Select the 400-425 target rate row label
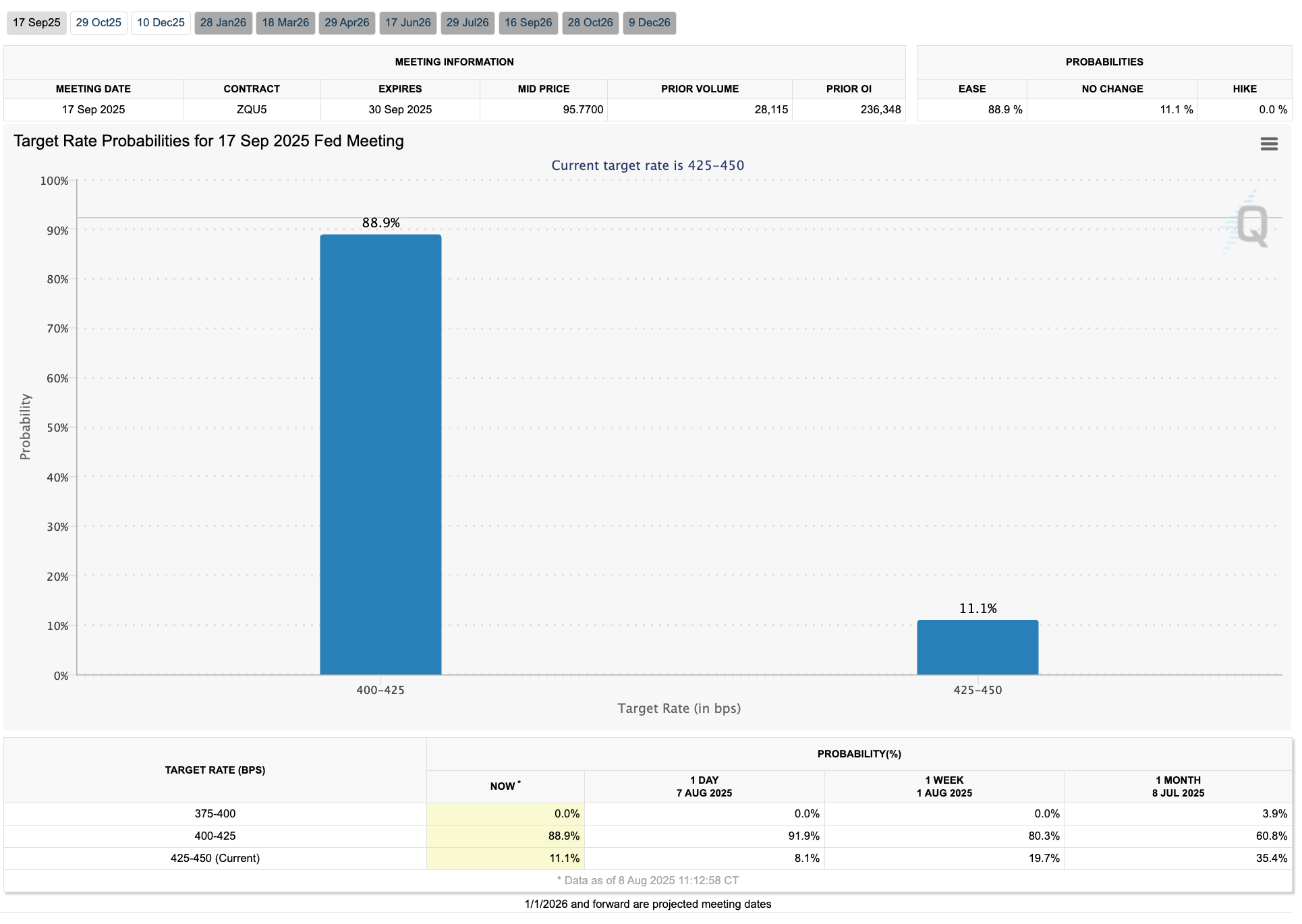 click(215, 836)
